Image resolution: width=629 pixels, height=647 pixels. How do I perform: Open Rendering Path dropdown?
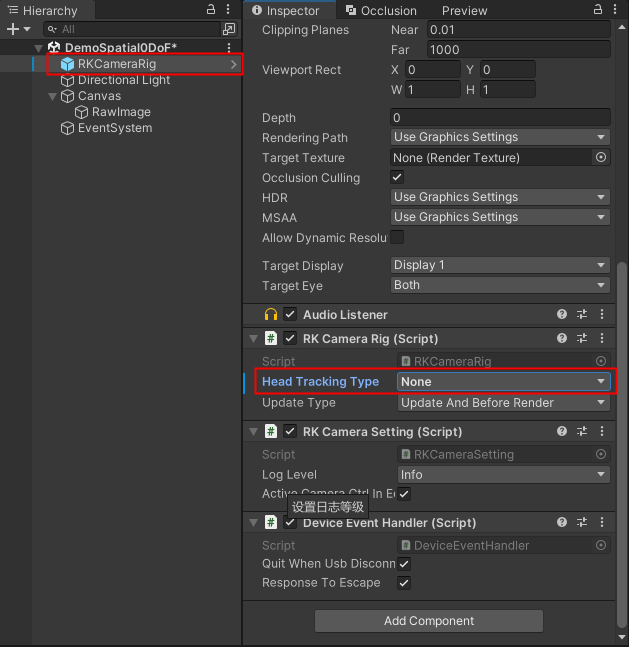(x=500, y=137)
